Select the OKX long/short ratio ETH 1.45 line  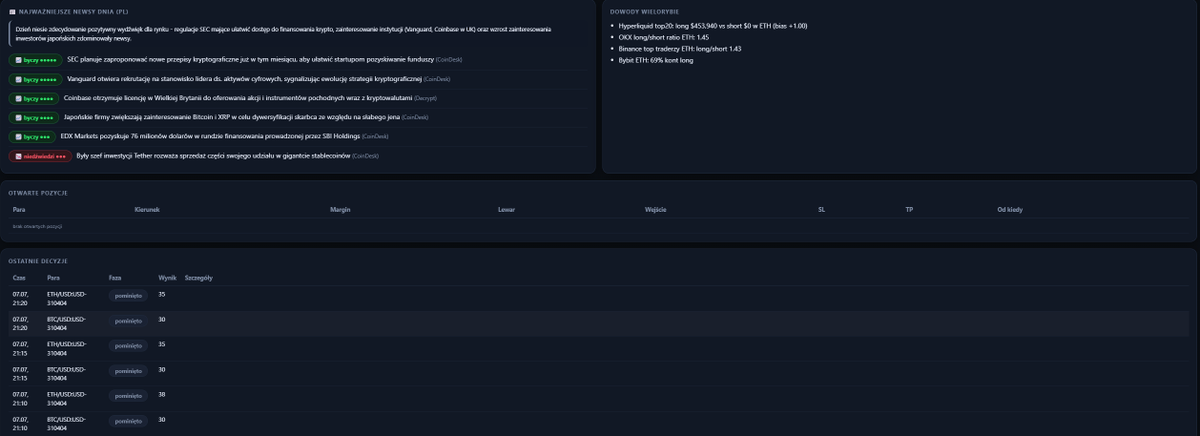pos(663,37)
